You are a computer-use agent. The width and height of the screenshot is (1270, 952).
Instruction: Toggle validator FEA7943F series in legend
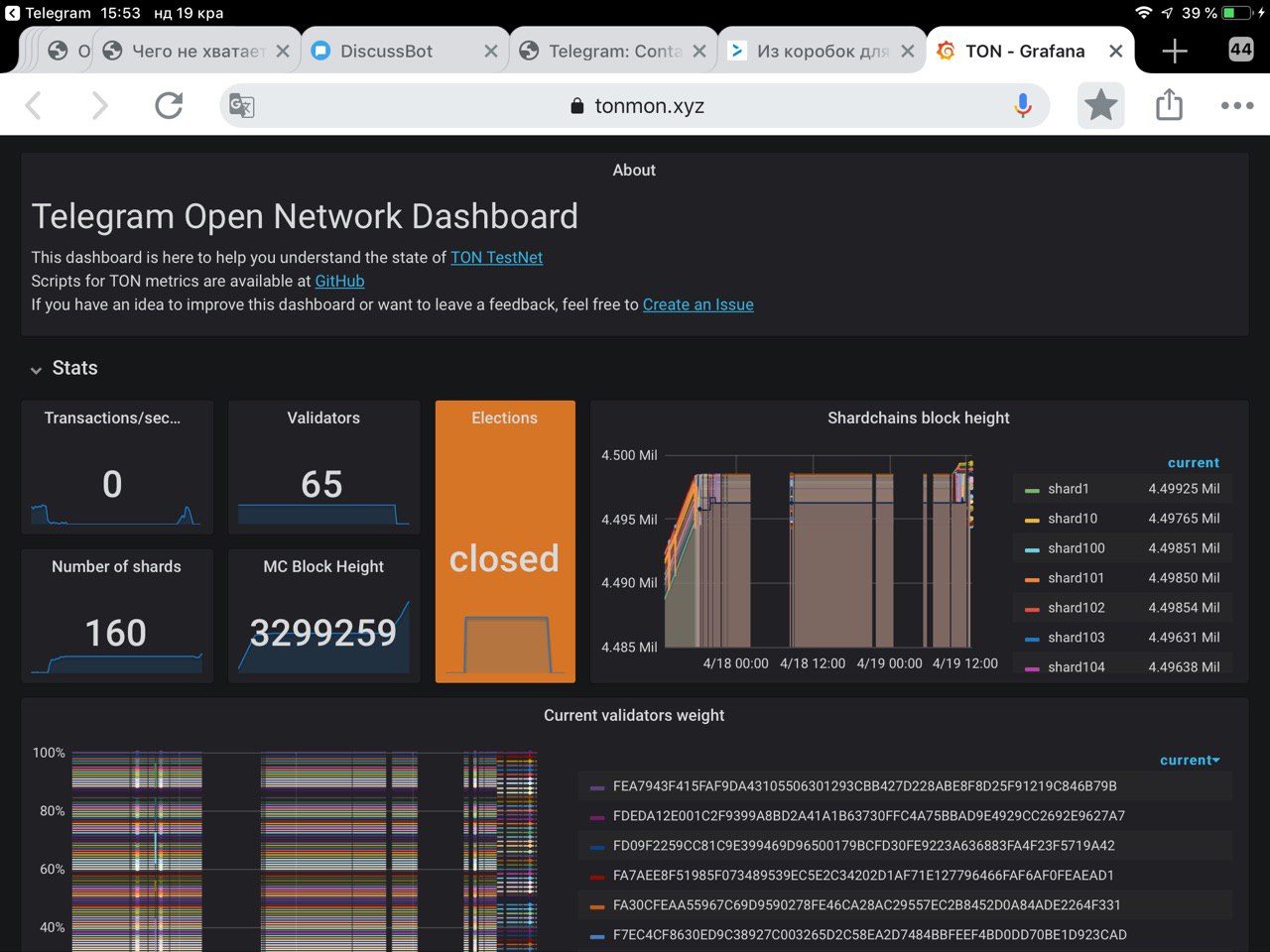coord(865,785)
